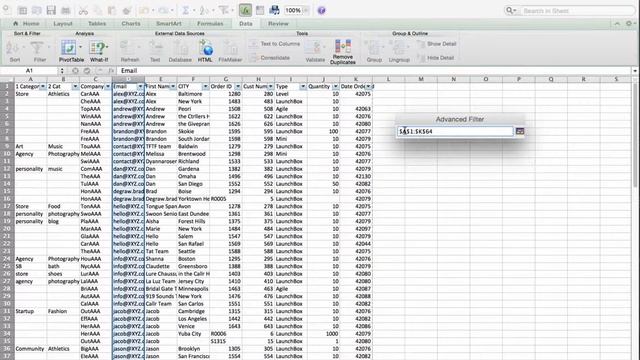
Task: Collapse the ribbon with the chevron
Action: [617, 24]
